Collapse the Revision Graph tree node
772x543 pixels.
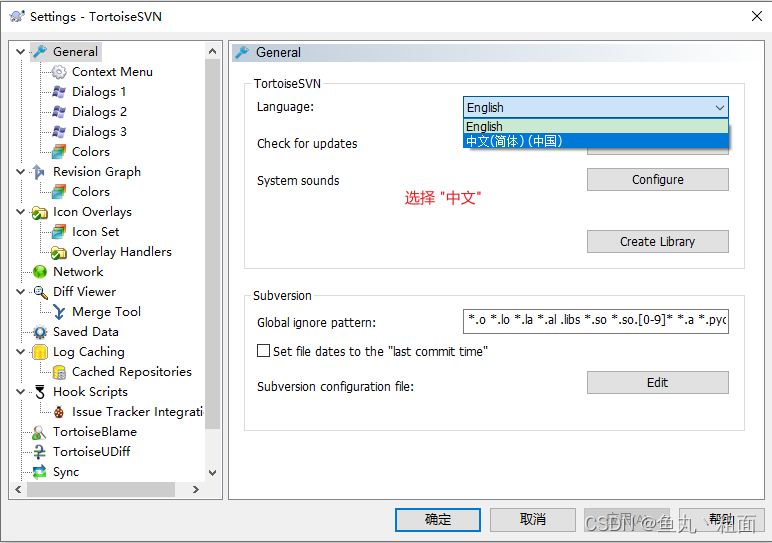tap(20, 172)
